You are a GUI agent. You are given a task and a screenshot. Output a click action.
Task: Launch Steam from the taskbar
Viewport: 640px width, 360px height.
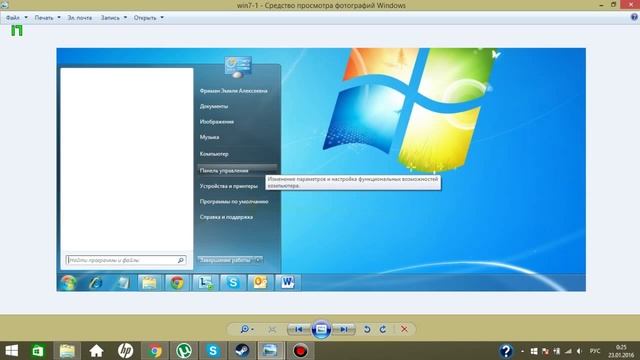pyautogui.click(x=242, y=351)
